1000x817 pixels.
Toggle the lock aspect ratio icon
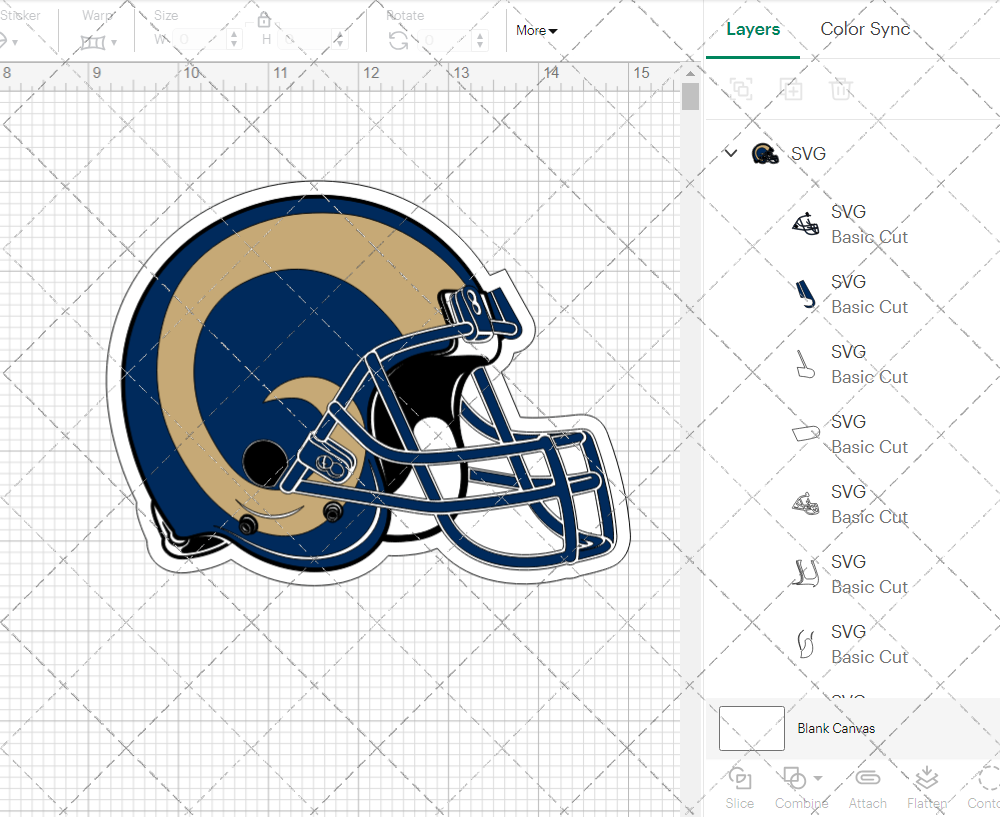[x=264, y=20]
